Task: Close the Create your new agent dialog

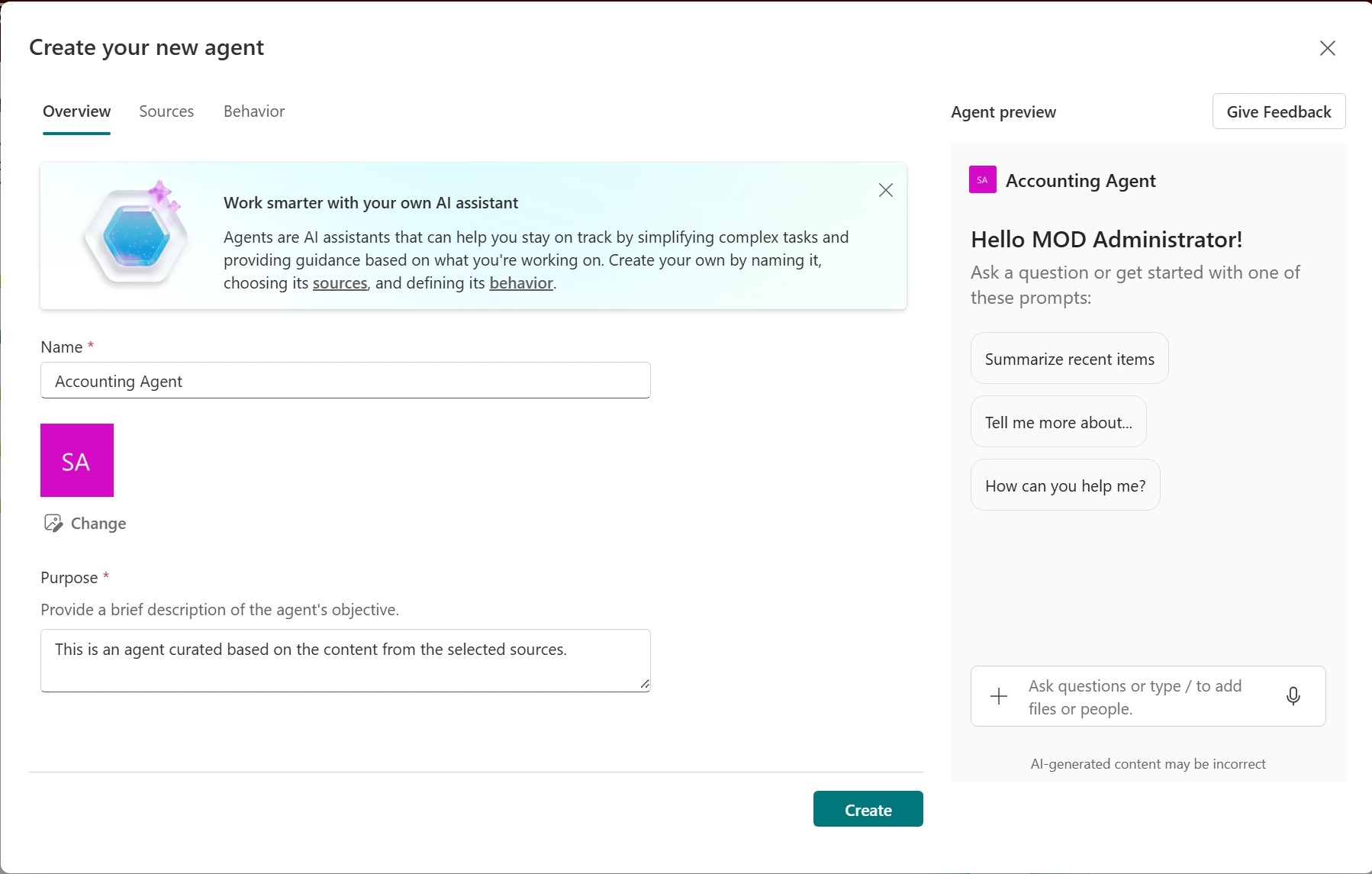Action: 1327,48
